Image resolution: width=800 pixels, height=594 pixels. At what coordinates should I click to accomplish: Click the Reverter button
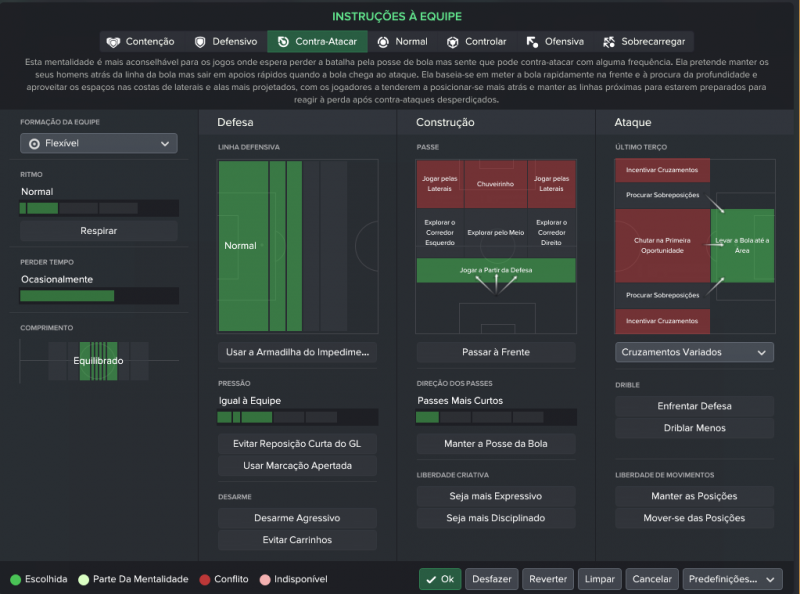click(548, 579)
